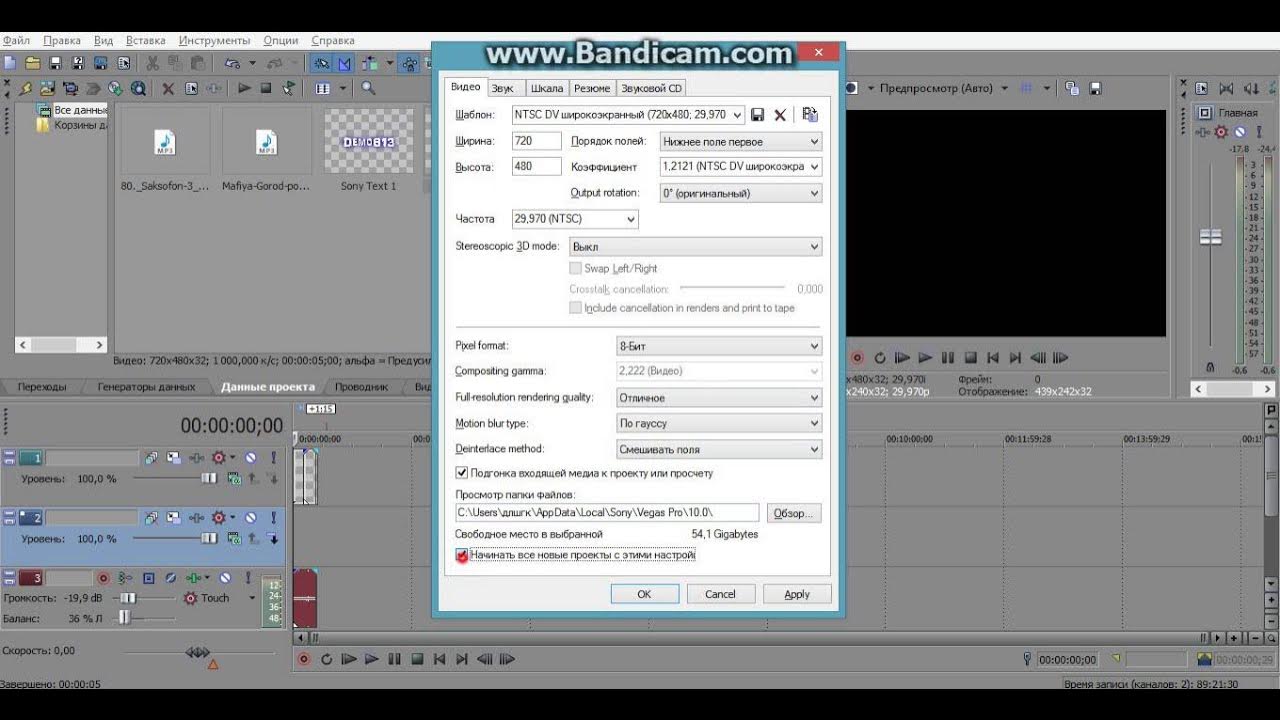Open the Deinterlace method dropdown

[x=719, y=449]
